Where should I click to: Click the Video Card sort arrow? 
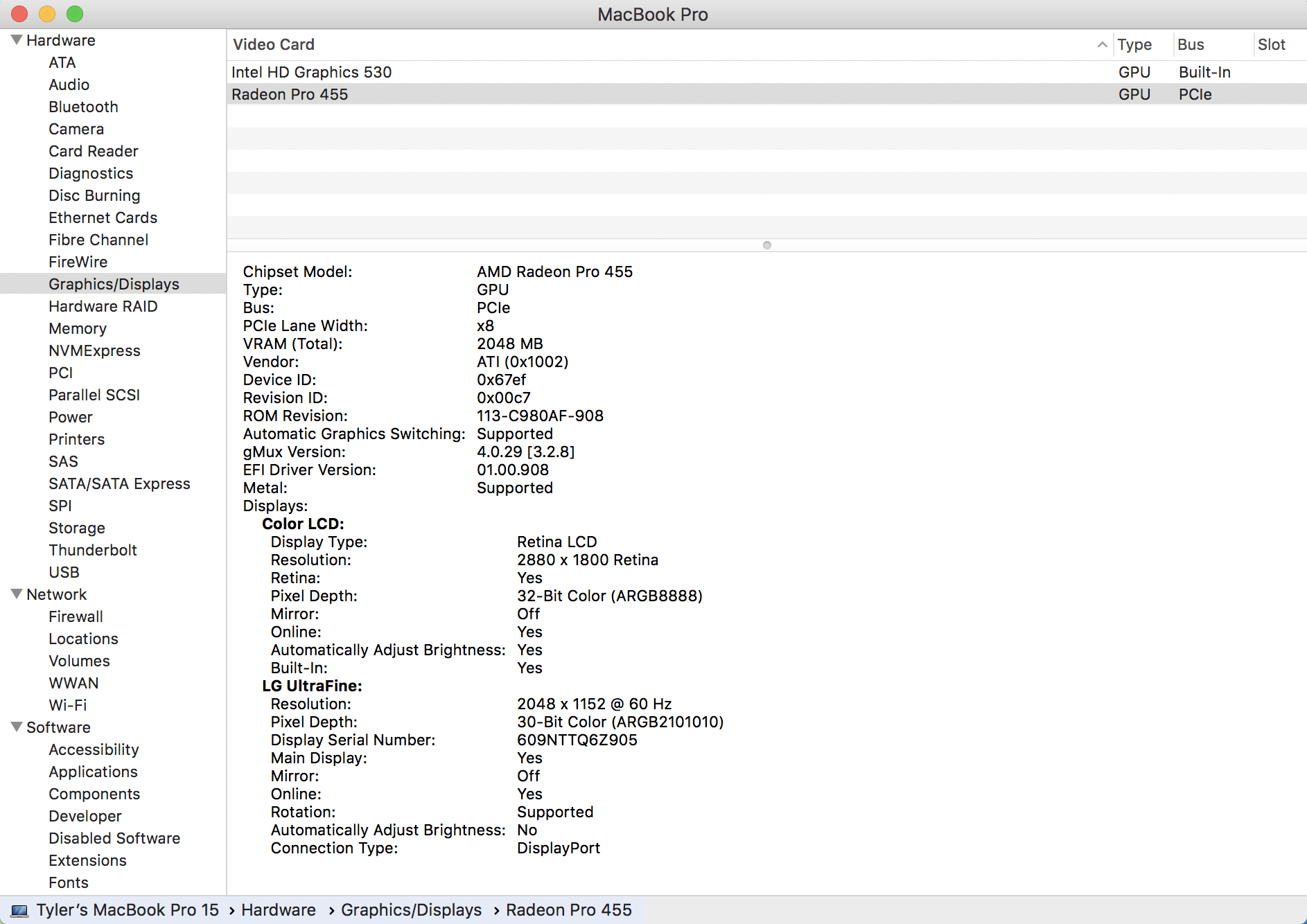click(1102, 44)
